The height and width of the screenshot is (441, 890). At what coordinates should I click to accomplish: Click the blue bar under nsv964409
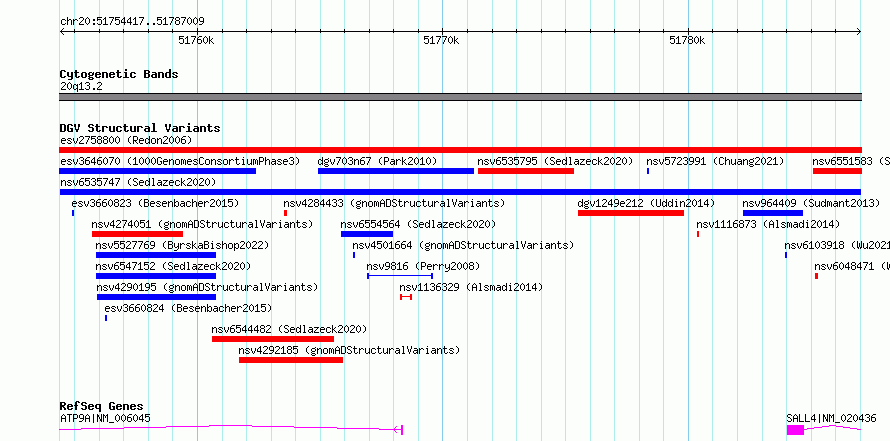click(773, 213)
